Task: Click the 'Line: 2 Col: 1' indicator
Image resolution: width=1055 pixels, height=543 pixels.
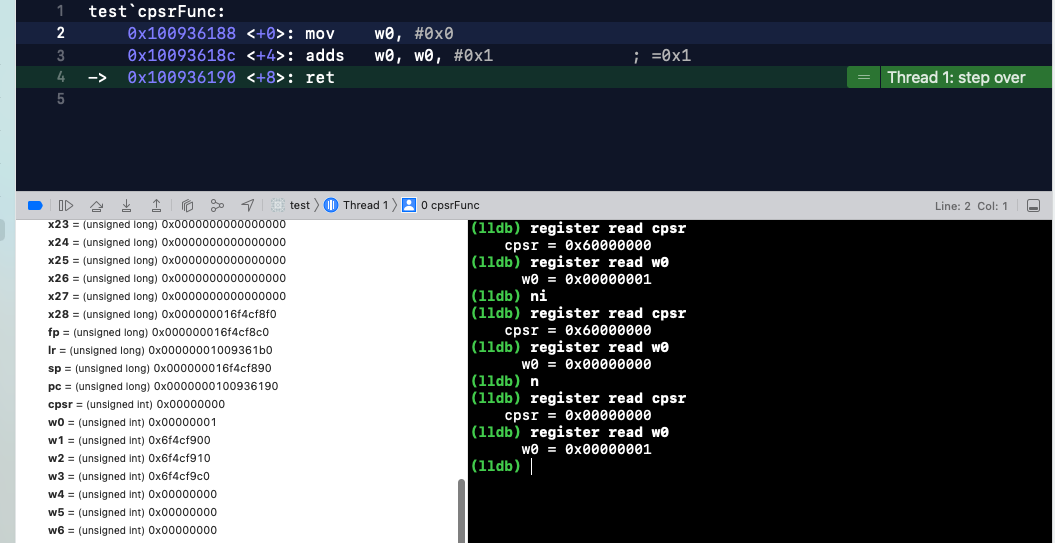Action: pos(971,205)
